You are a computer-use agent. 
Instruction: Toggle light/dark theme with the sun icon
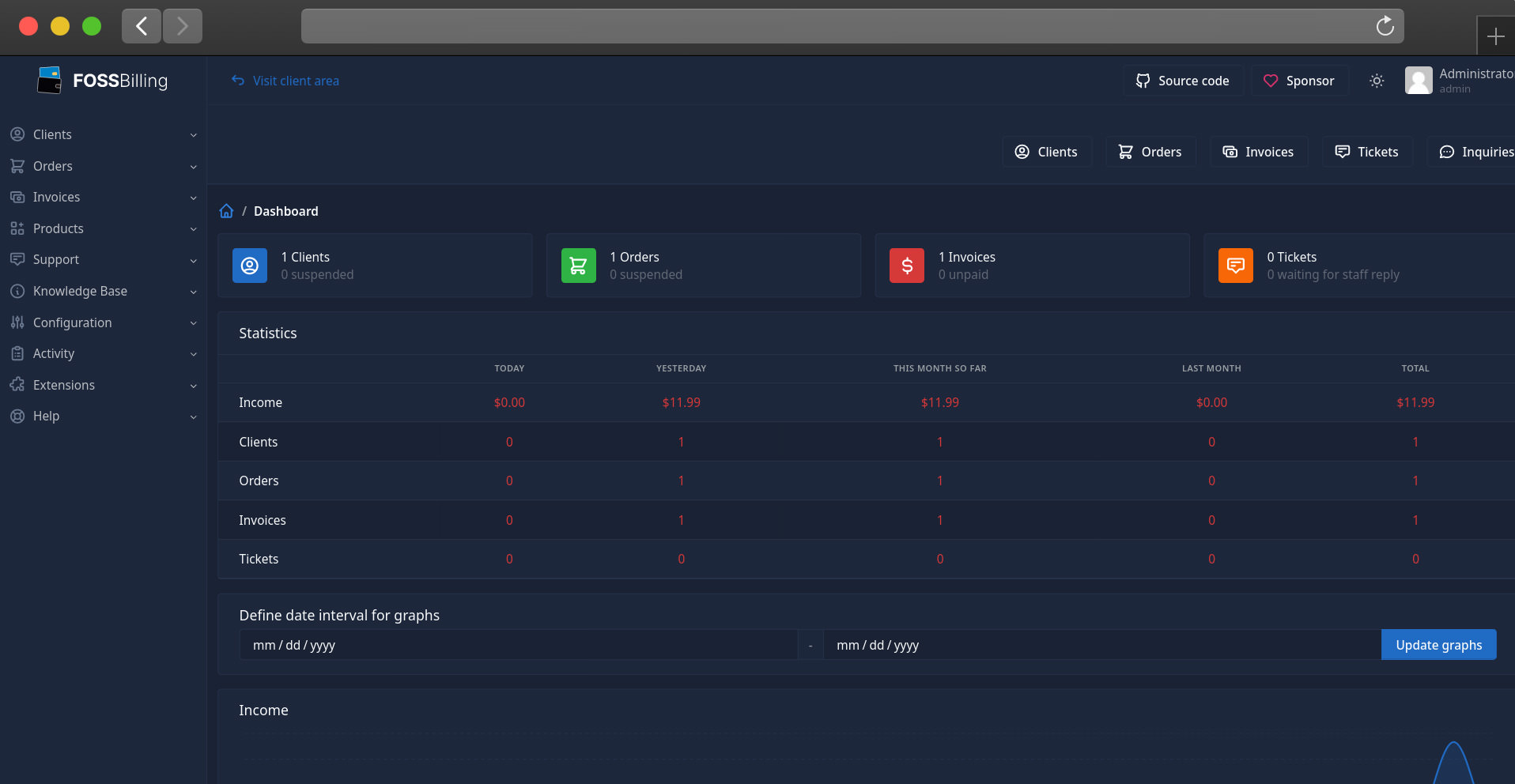[x=1377, y=81]
